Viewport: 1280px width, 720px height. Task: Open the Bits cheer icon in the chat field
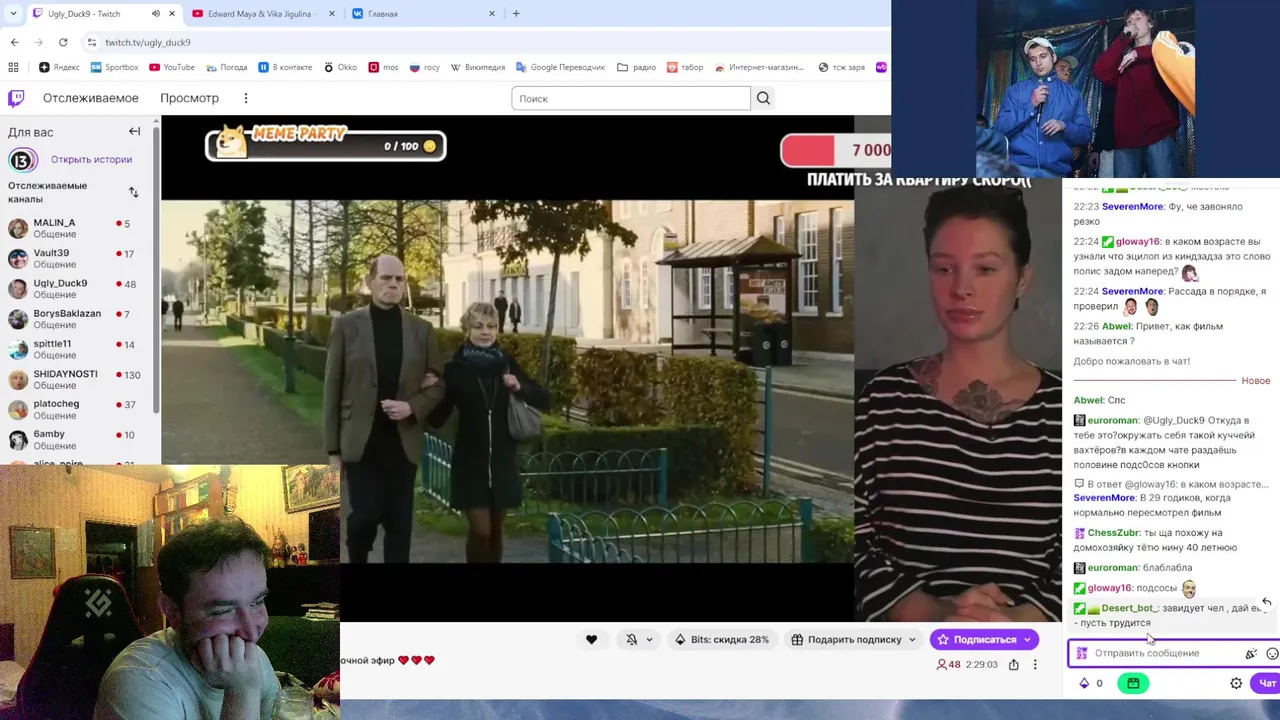tap(1251, 654)
